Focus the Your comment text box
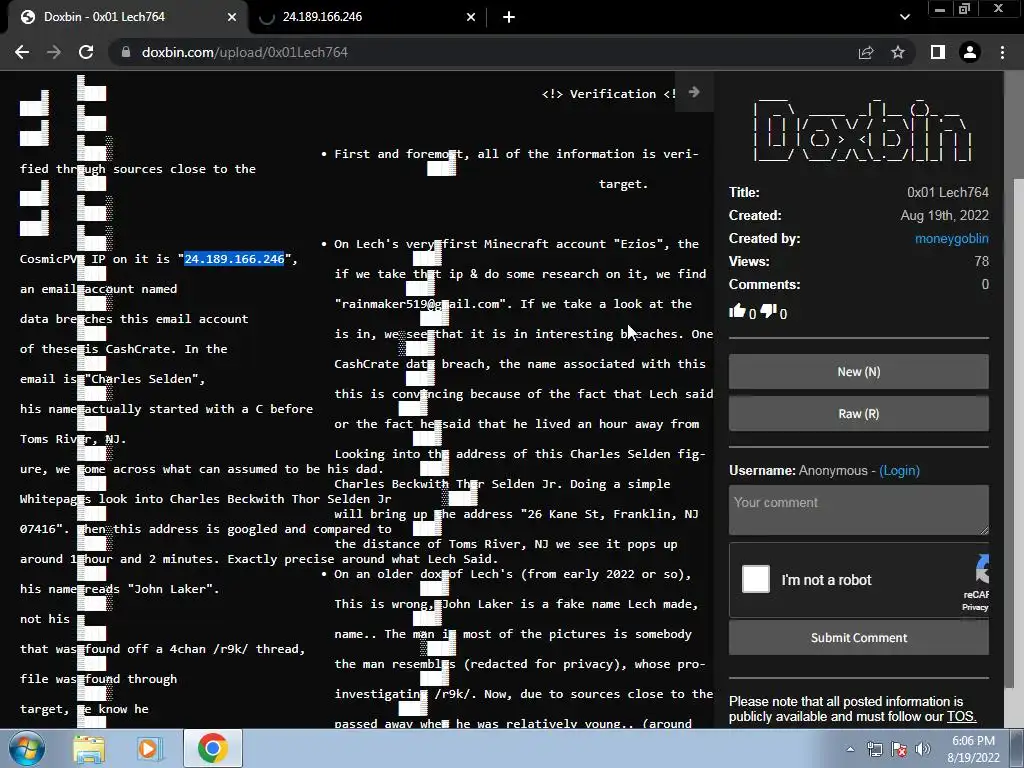 pyautogui.click(x=859, y=509)
